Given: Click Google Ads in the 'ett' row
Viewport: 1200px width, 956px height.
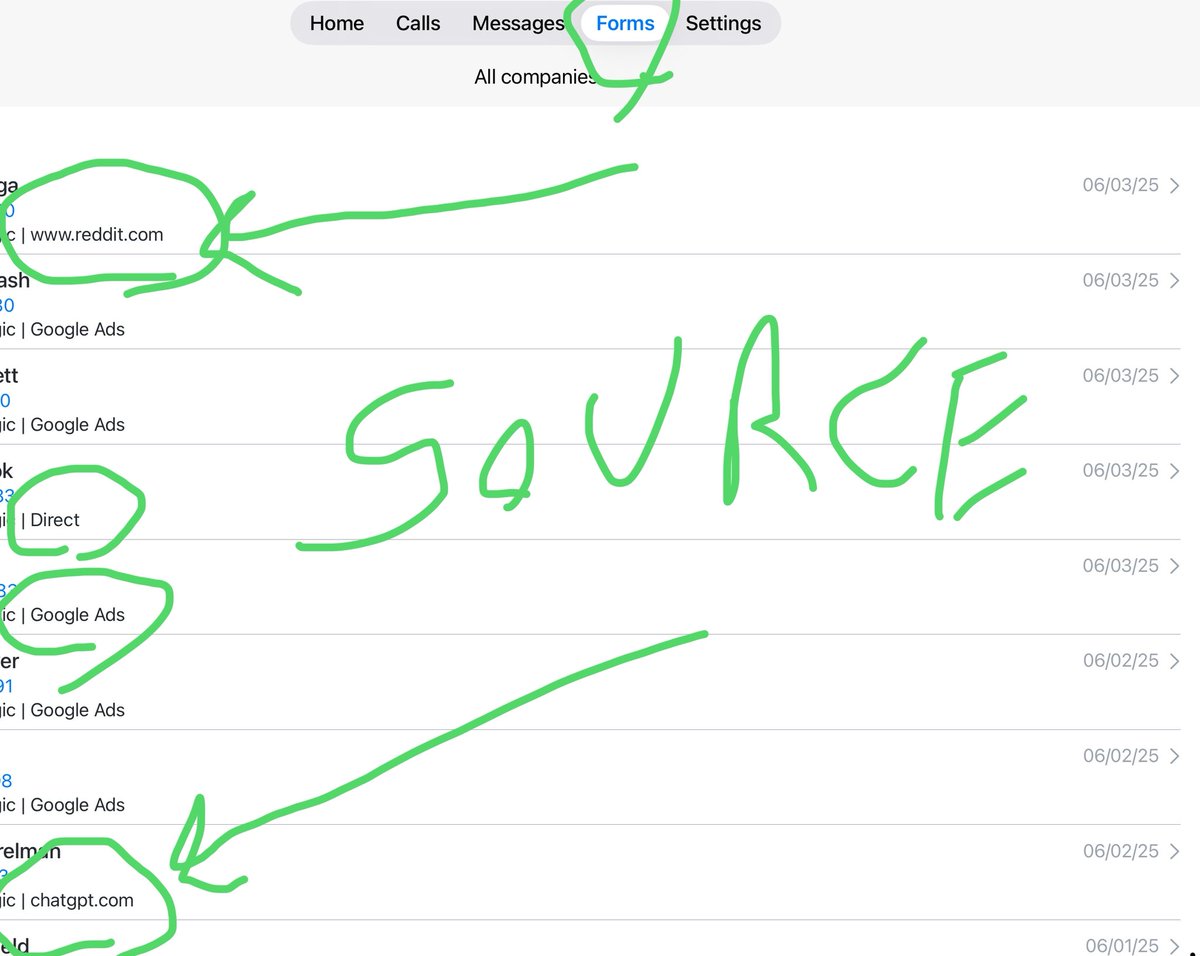Looking at the screenshot, I should [x=78, y=424].
